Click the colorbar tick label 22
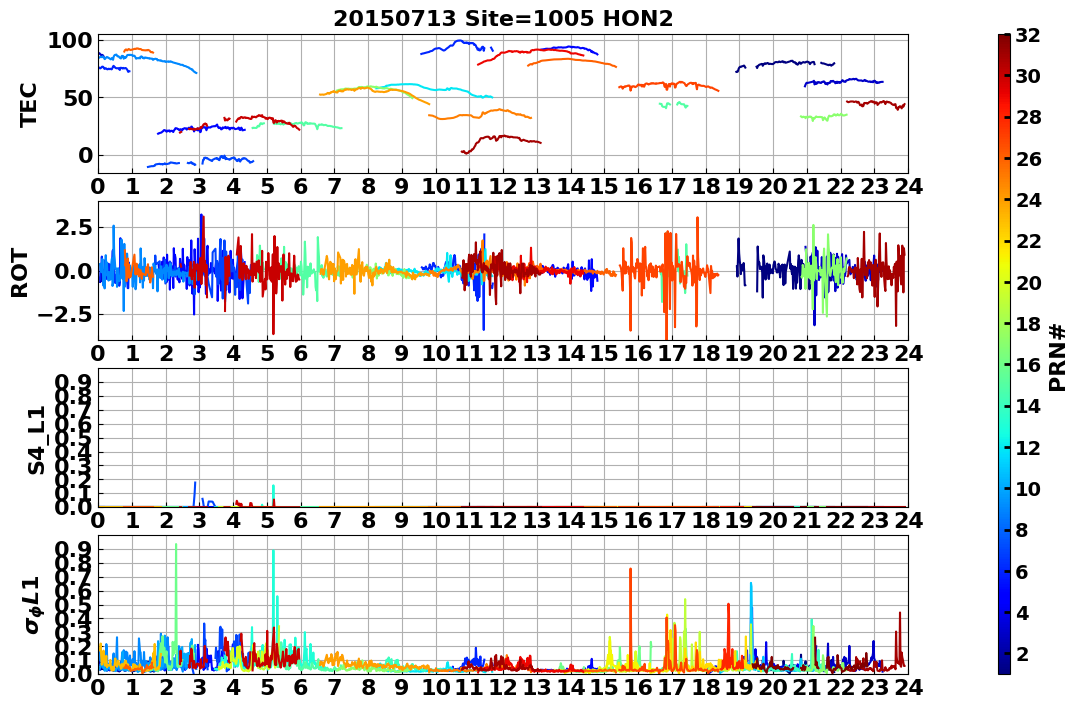Screen dimensions: 1077x709 pyautogui.click(x=1028, y=241)
